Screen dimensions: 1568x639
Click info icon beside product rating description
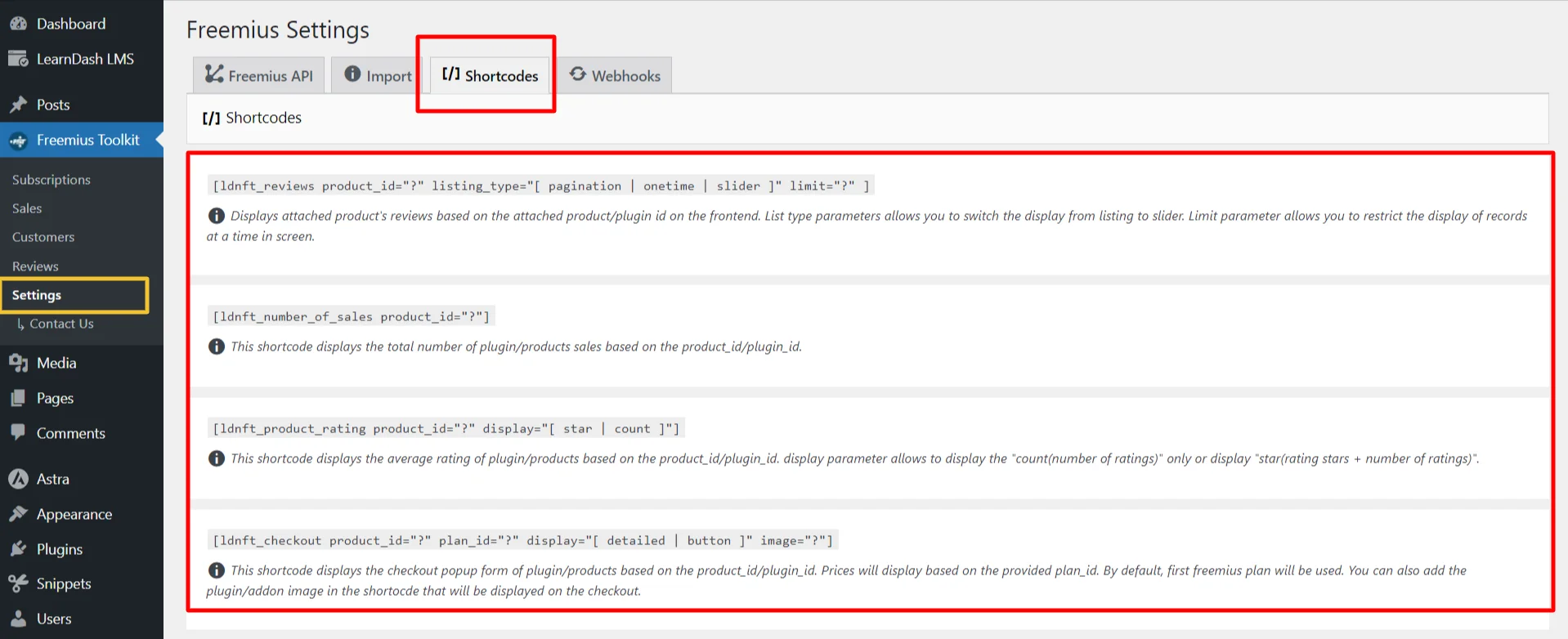pyautogui.click(x=217, y=458)
